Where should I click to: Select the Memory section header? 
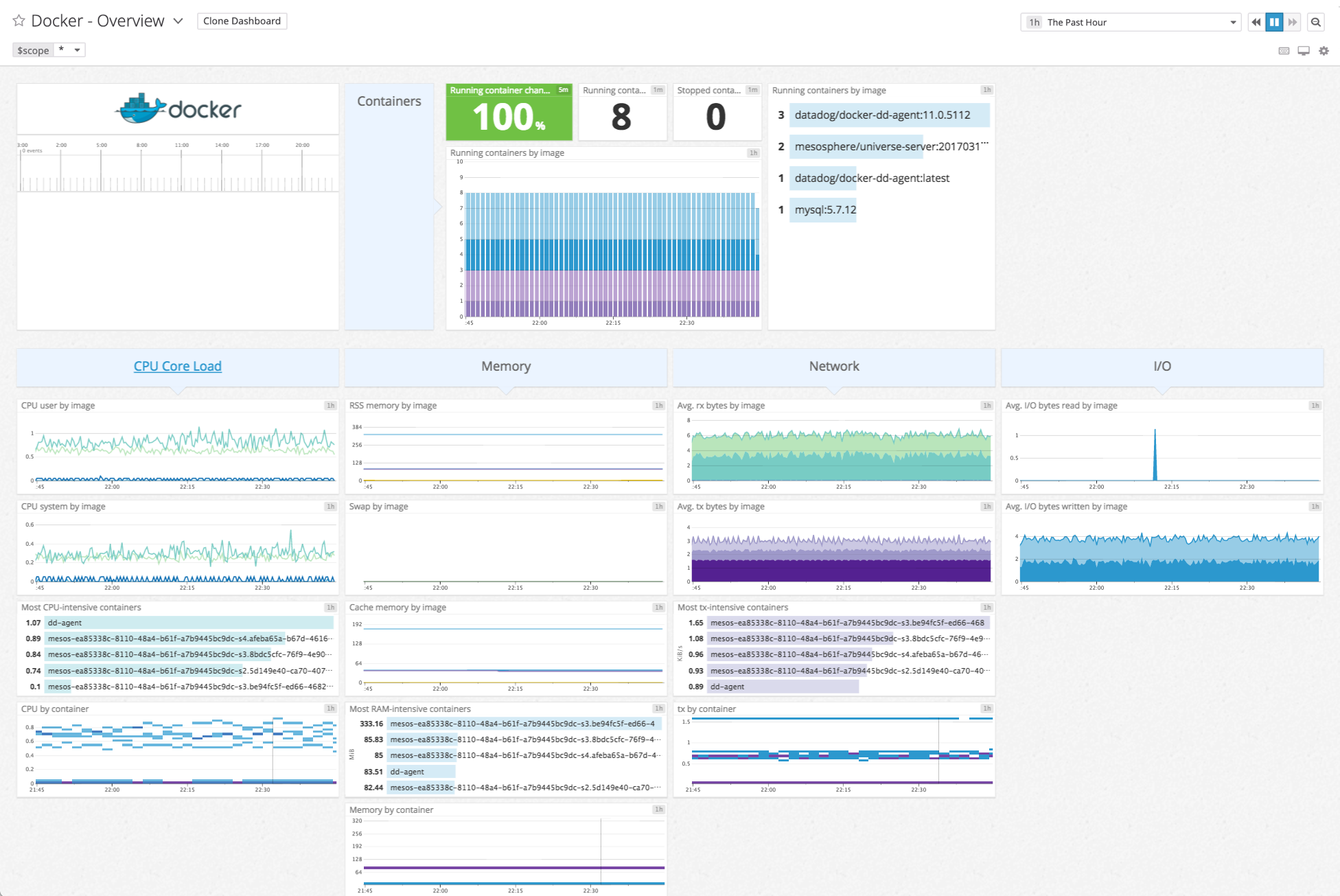pos(506,367)
